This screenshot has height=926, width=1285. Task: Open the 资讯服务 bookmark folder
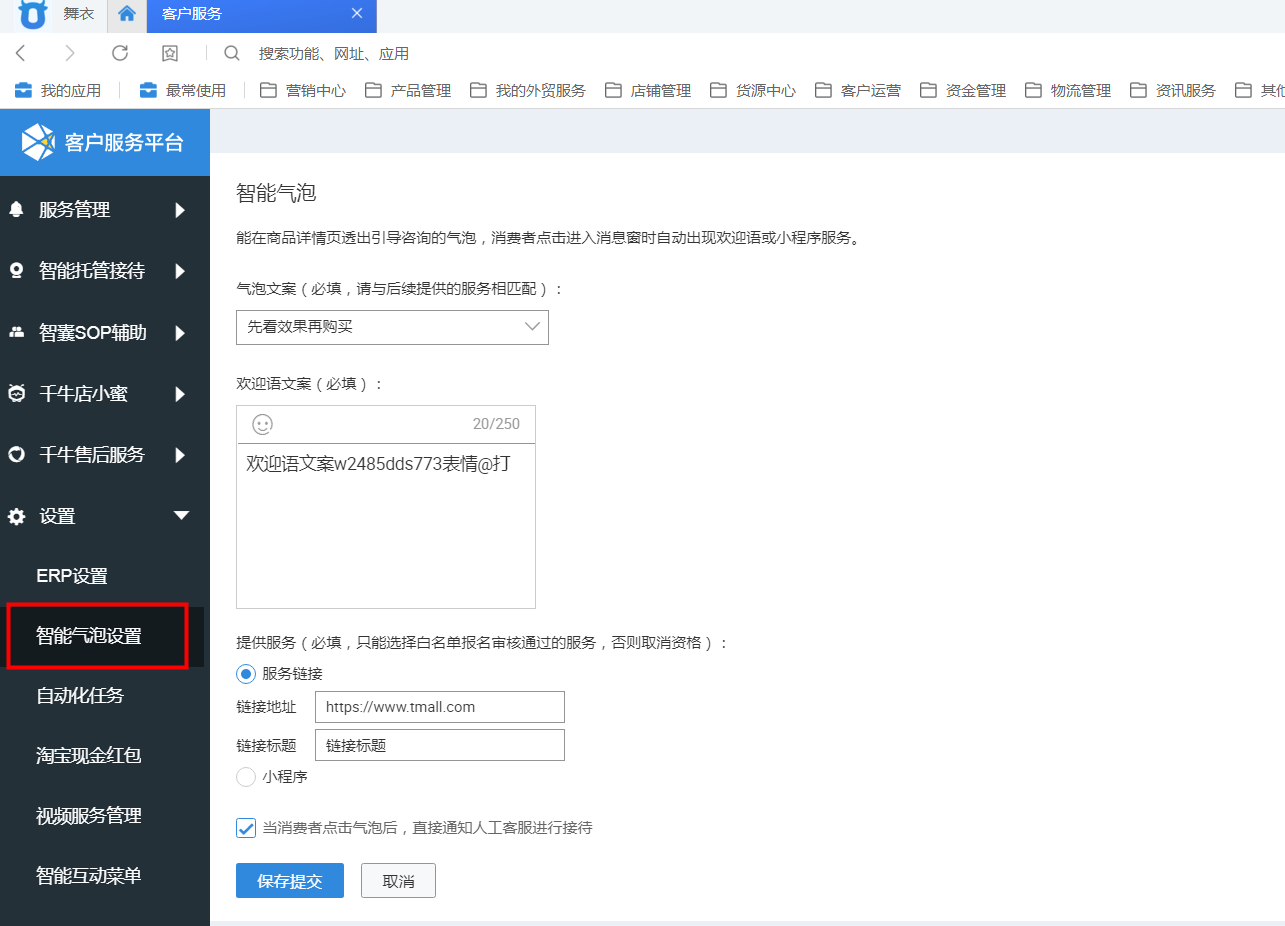click(1173, 90)
